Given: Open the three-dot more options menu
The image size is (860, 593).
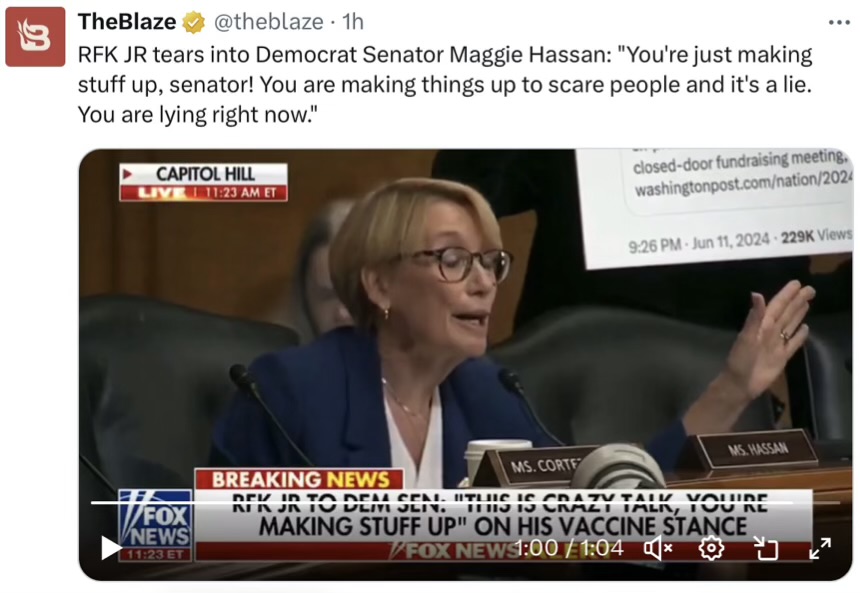Looking at the screenshot, I should (839, 22).
